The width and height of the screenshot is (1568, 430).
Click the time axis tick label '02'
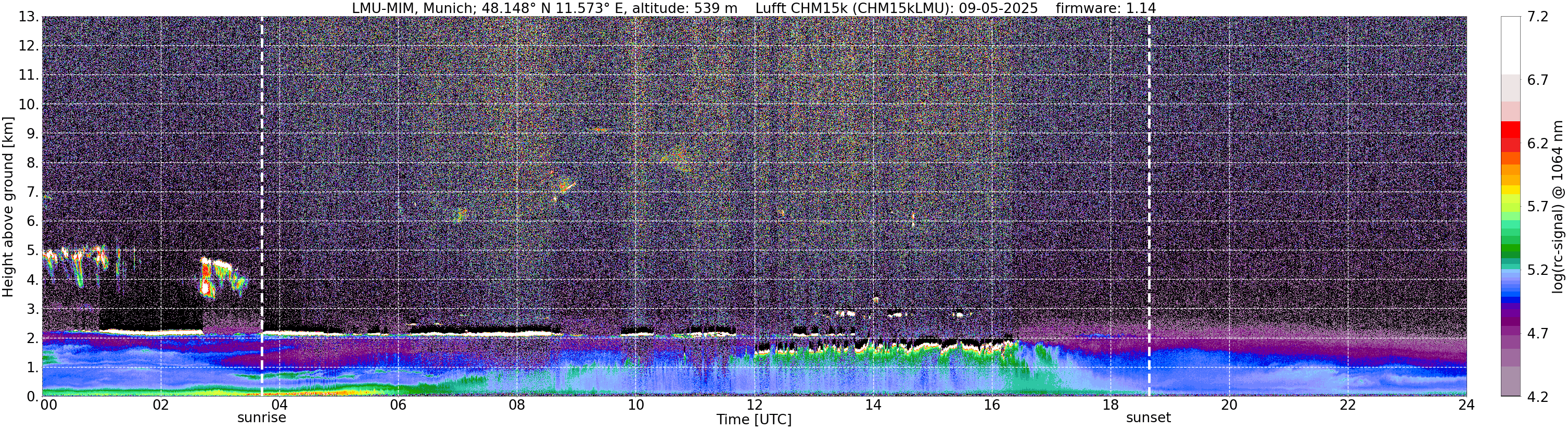(x=161, y=405)
